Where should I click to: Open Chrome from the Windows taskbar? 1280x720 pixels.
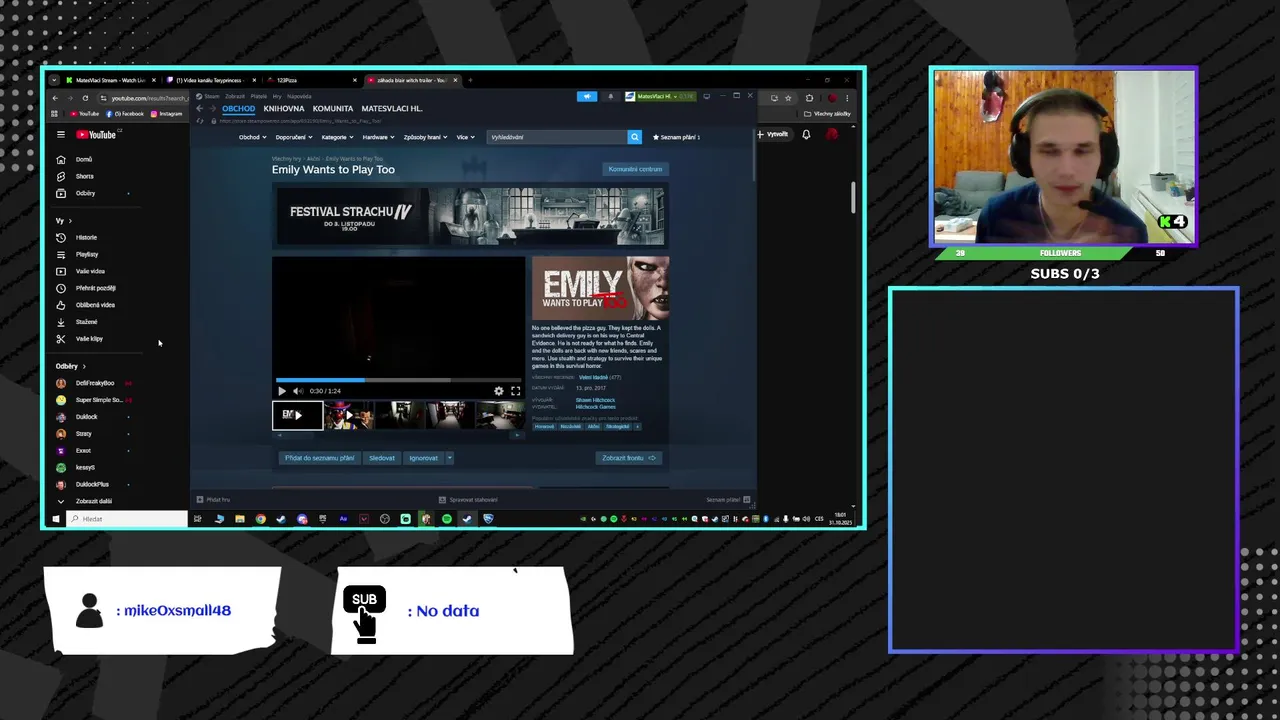click(x=260, y=519)
